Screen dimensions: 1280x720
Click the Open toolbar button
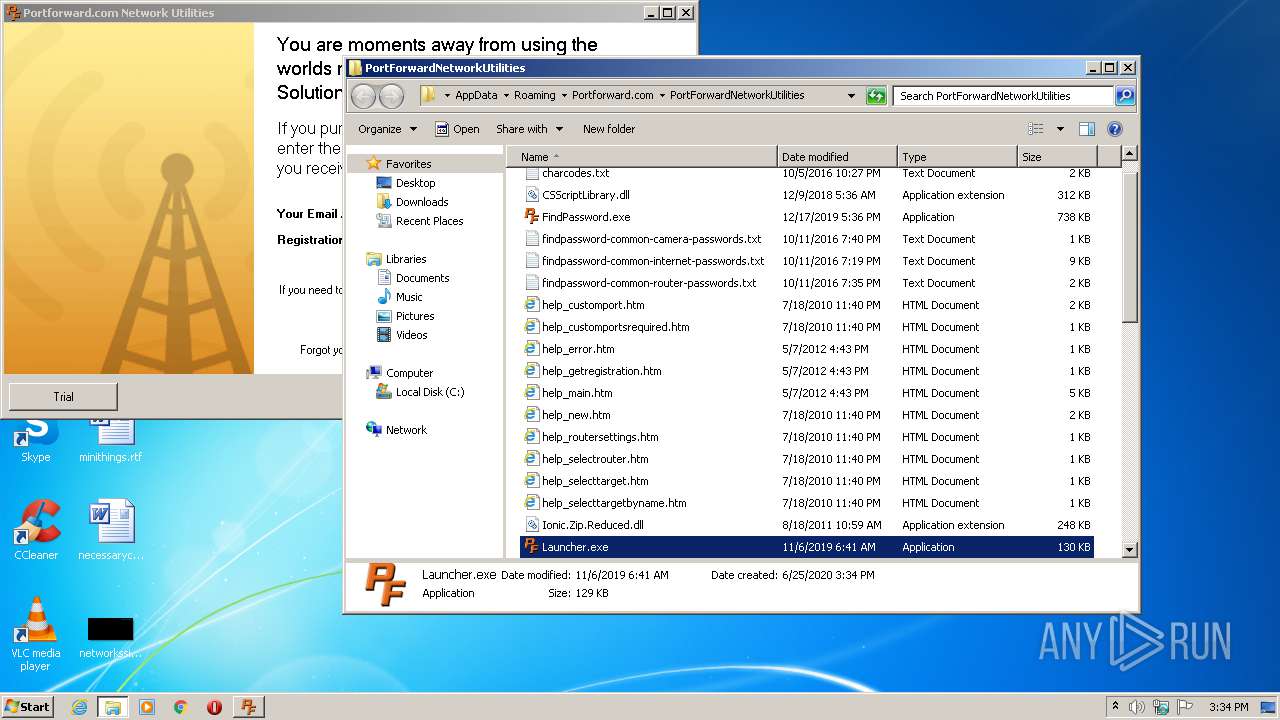[x=457, y=129]
